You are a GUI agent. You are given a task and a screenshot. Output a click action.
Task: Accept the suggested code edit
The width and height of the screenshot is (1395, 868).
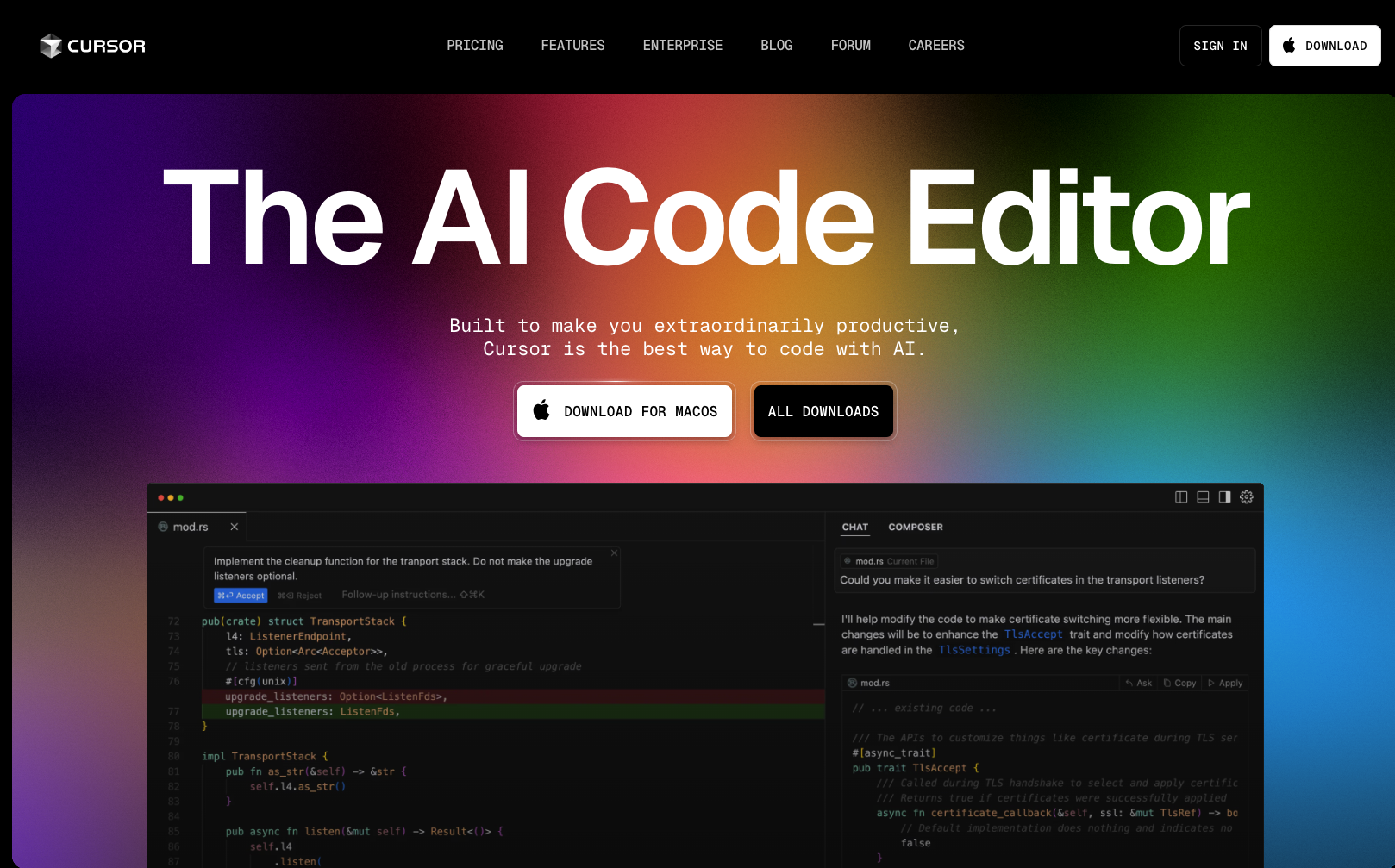pyautogui.click(x=241, y=596)
